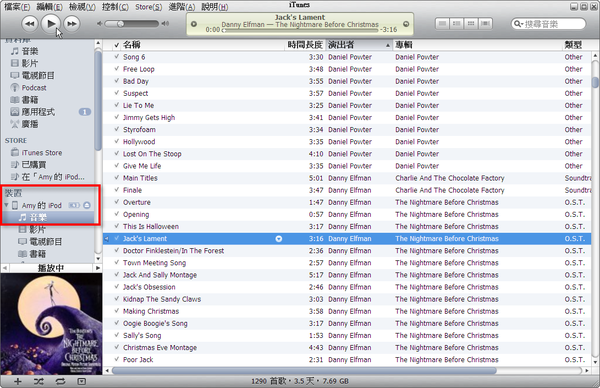600x388 pixels.
Task: Click the add playlist plus button
Action: coord(18,381)
